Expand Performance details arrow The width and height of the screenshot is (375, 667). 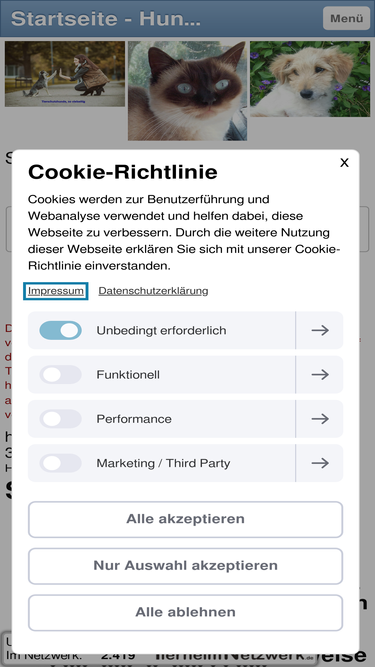pyautogui.click(x=320, y=419)
